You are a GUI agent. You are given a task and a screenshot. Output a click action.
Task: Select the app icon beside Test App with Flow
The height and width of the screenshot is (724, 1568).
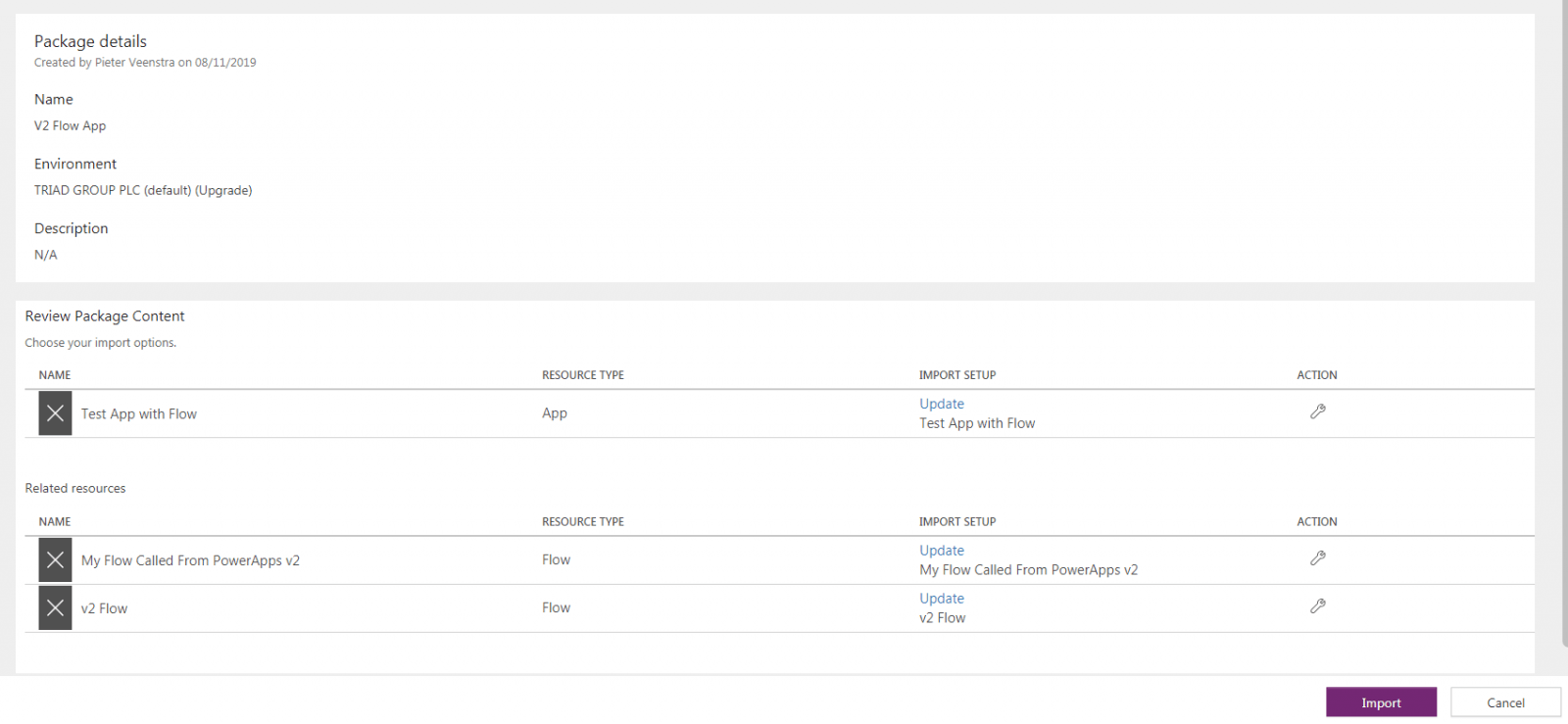point(55,413)
